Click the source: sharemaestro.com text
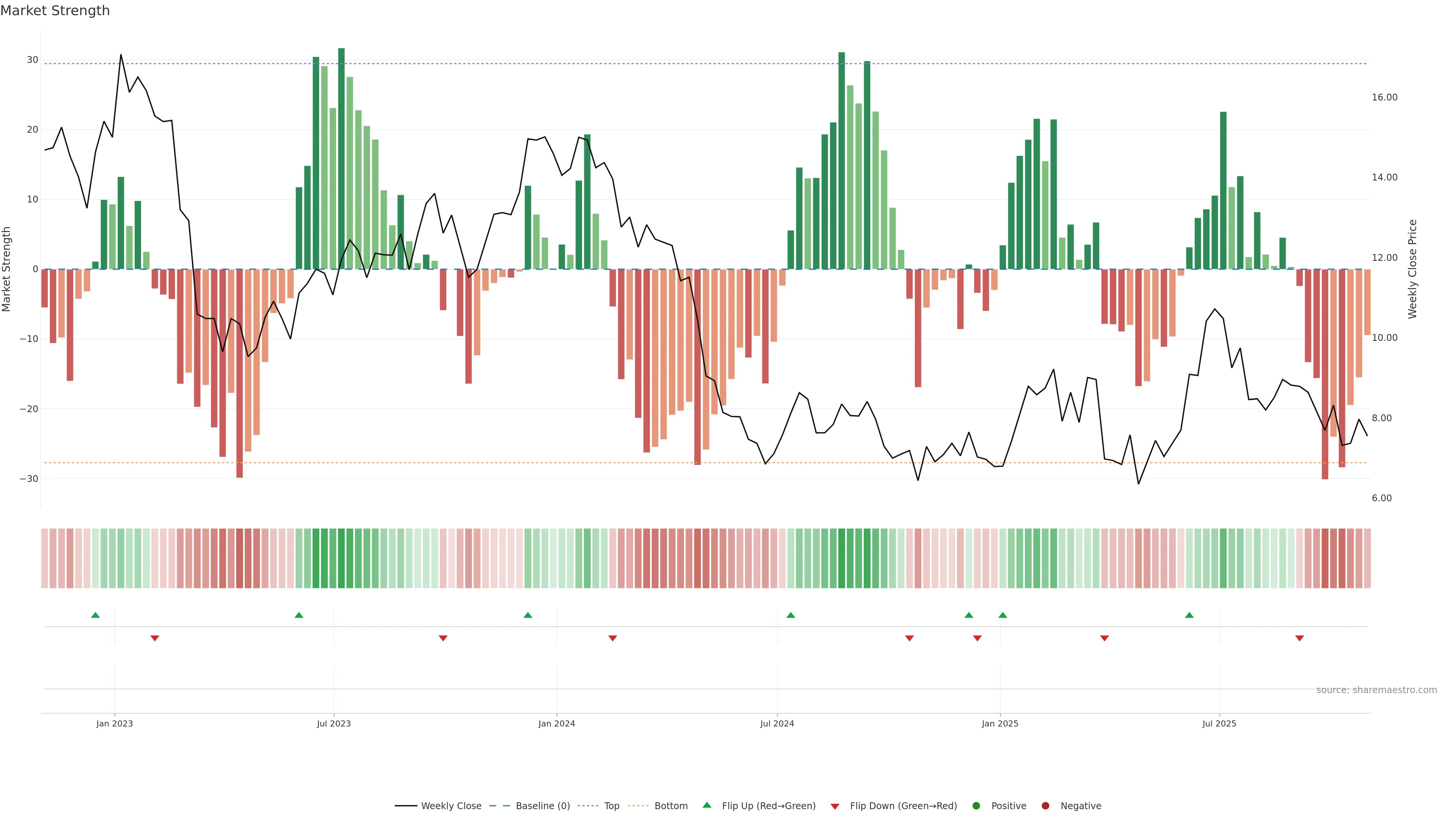 1376,690
